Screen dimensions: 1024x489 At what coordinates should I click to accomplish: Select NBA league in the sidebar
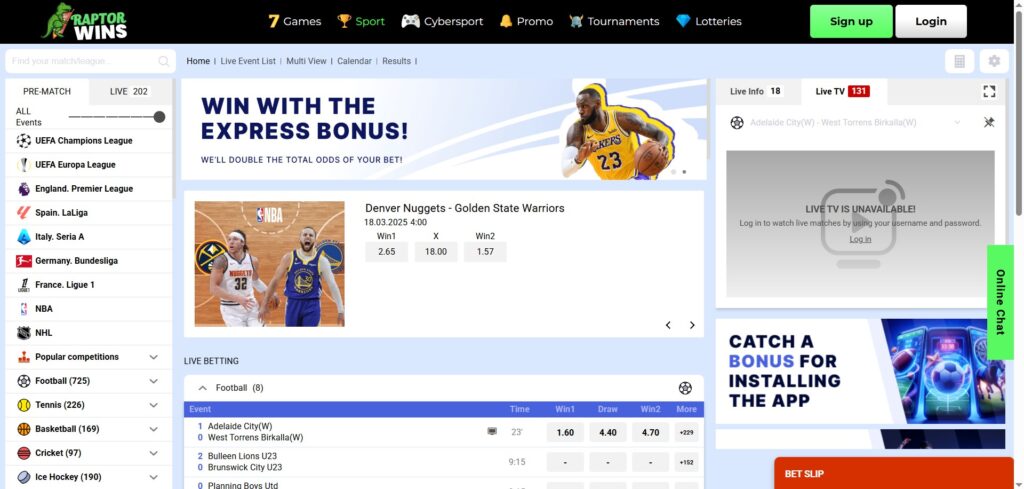pos(44,309)
